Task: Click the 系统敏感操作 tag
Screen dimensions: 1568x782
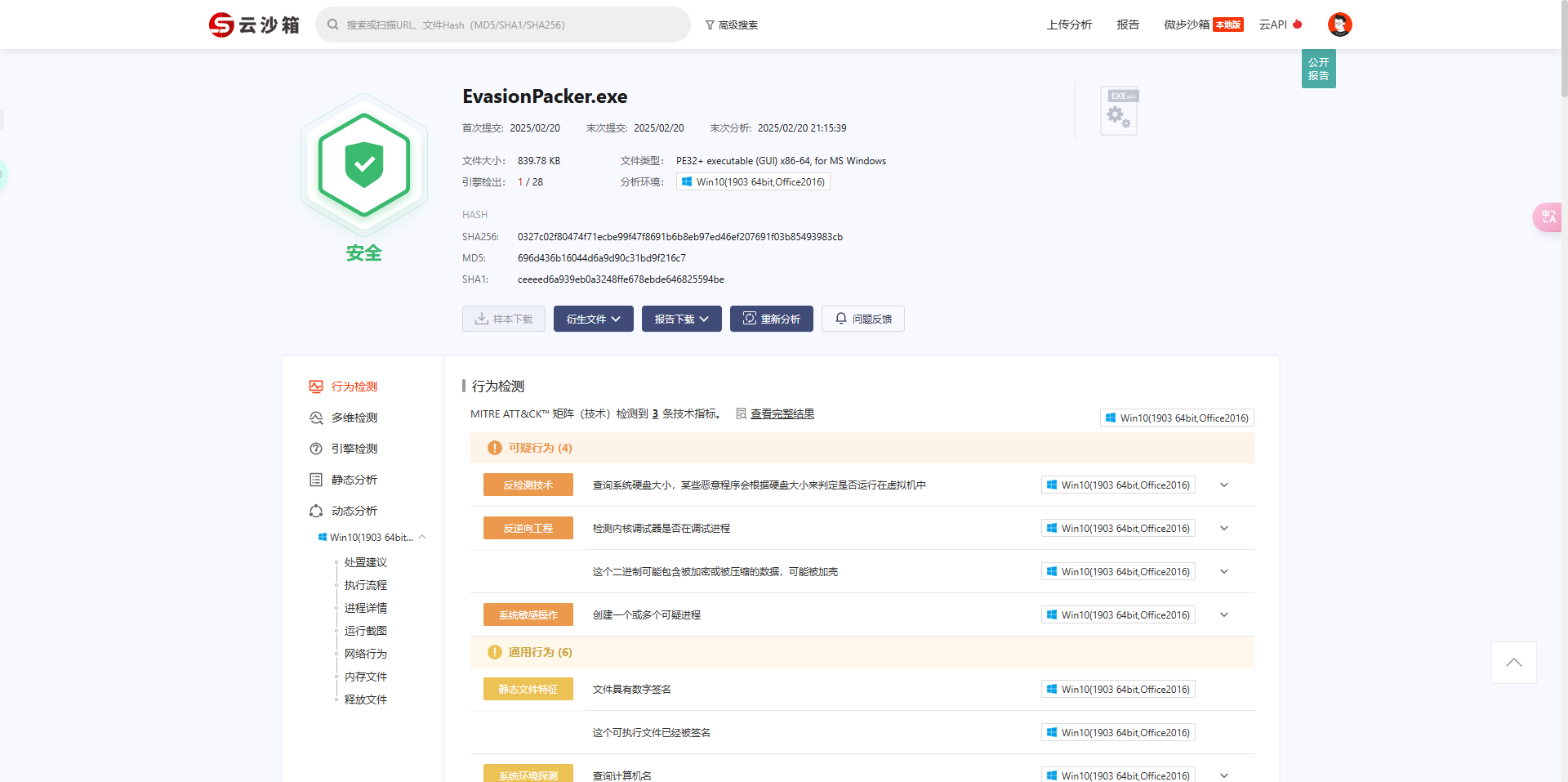Action: point(528,614)
